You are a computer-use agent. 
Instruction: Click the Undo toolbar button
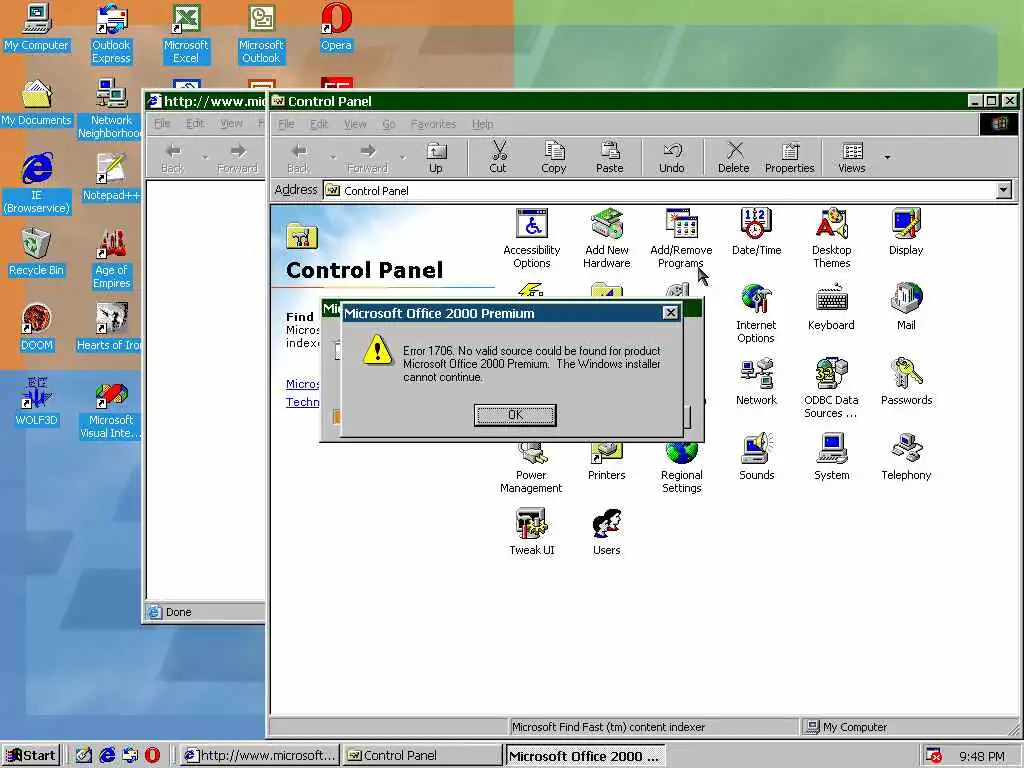[671, 158]
